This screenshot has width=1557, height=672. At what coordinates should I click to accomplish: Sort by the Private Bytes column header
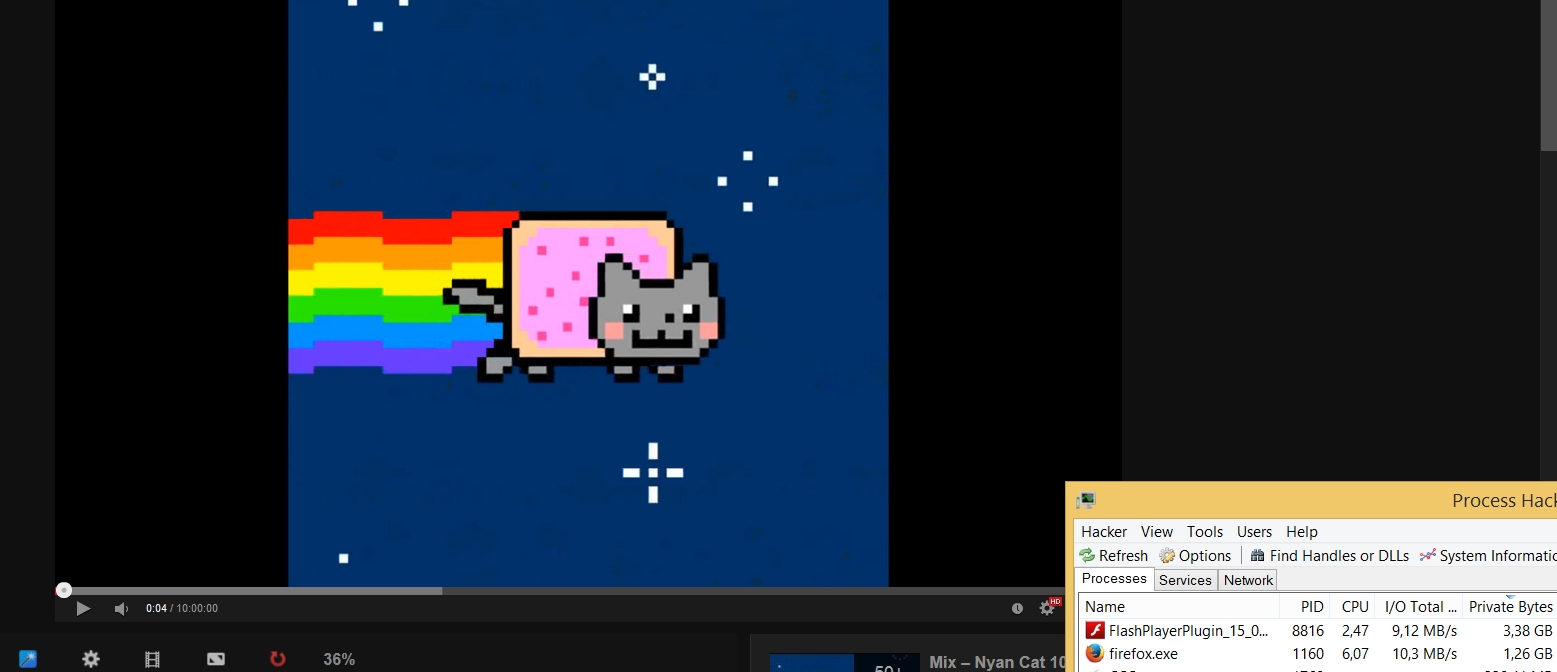(x=1510, y=606)
